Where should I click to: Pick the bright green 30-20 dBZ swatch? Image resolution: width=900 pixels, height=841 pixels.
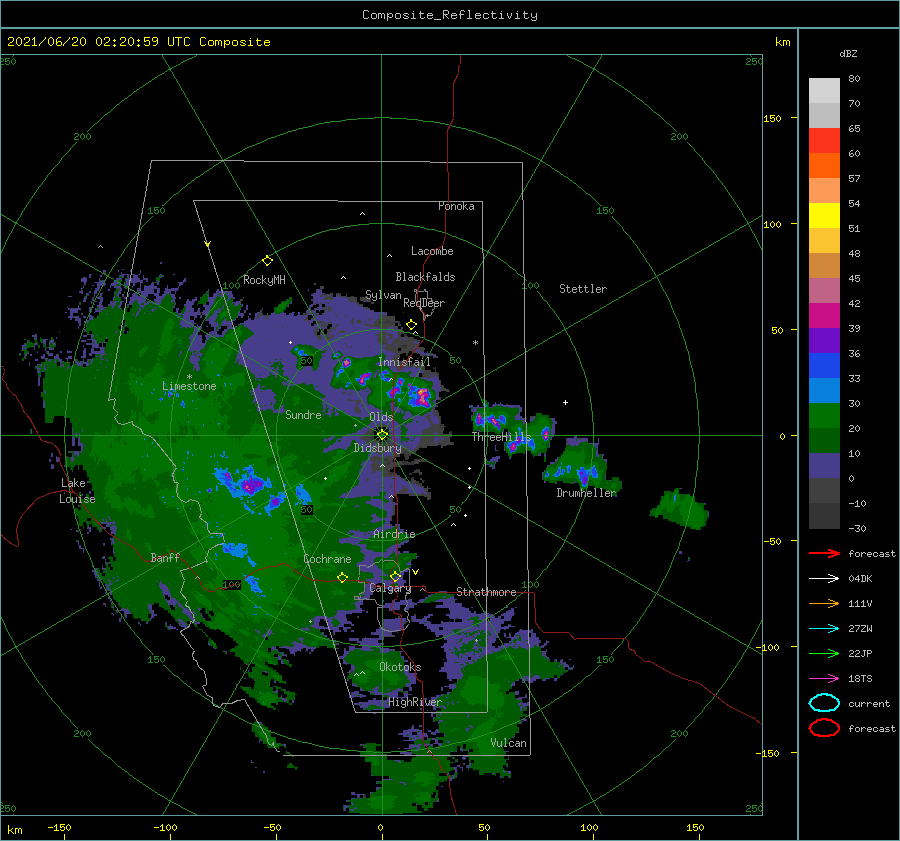pos(824,415)
